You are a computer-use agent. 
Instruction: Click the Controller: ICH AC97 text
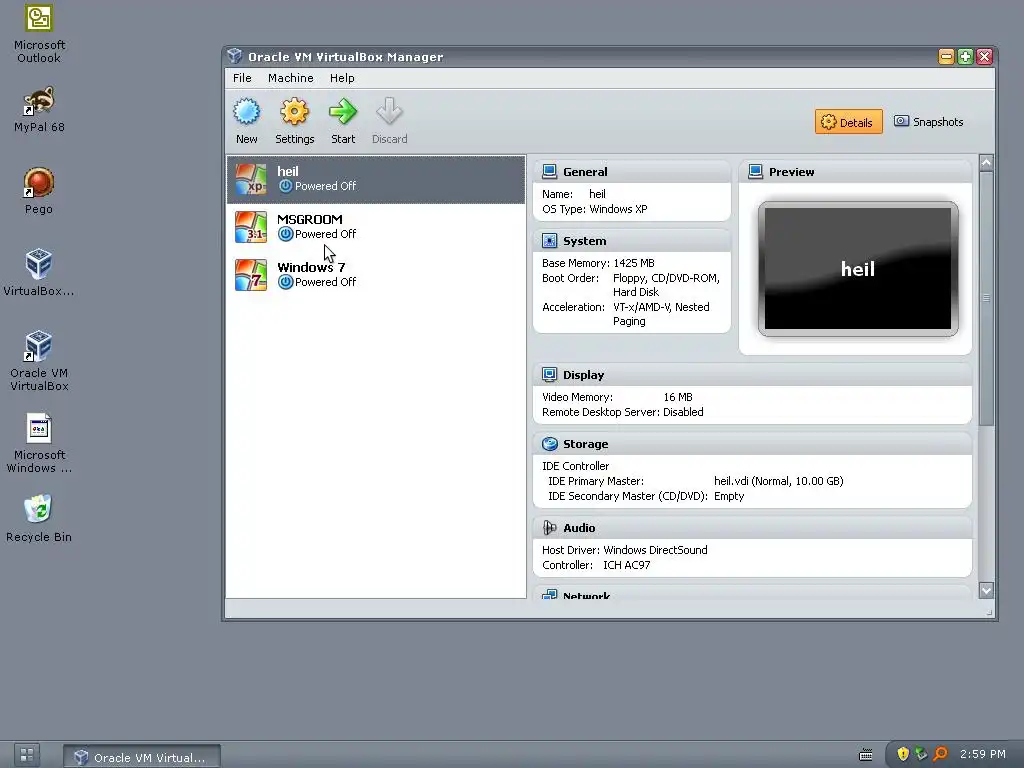point(596,565)
